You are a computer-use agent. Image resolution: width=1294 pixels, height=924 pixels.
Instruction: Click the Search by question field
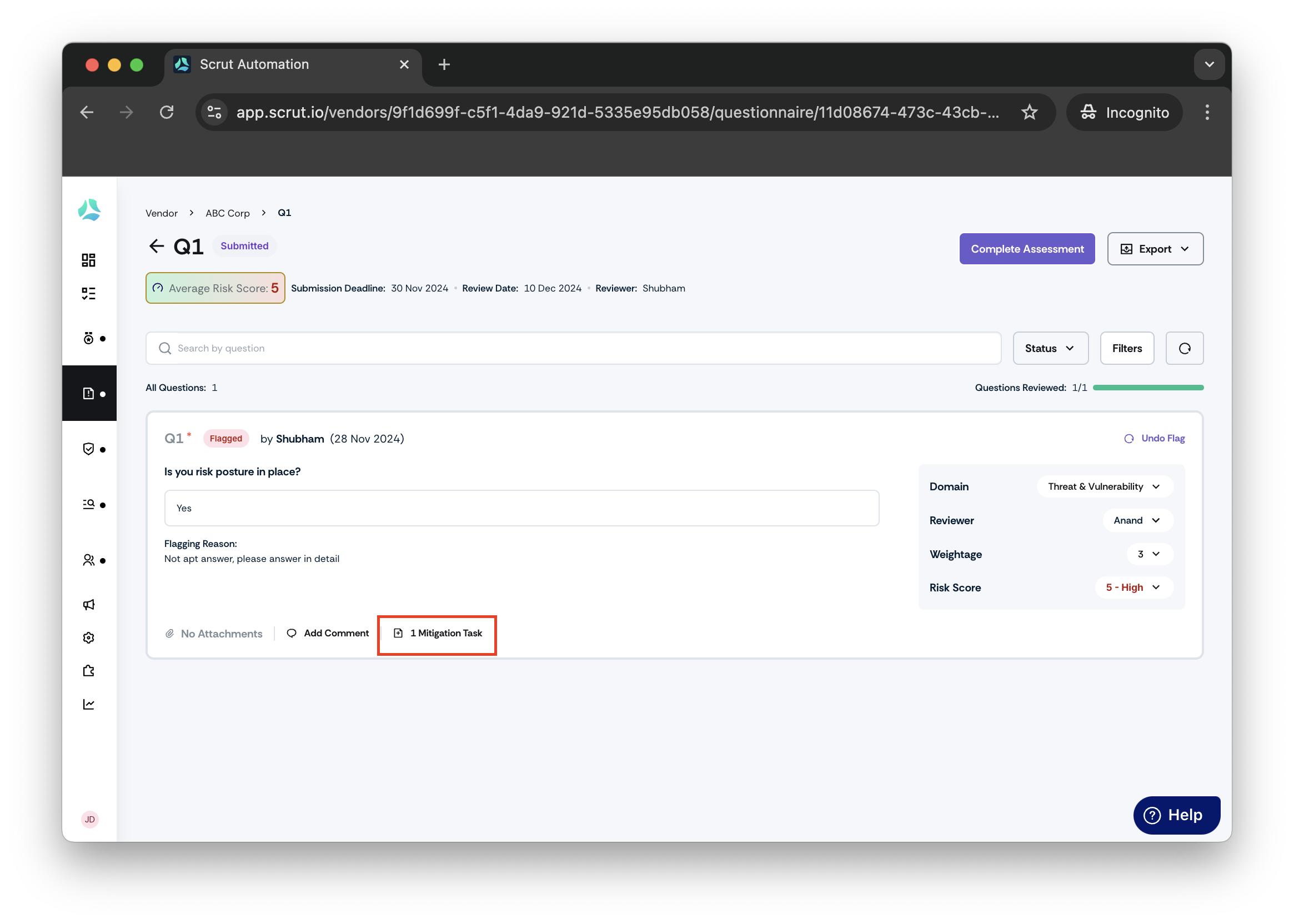click(x=573, y=348)
